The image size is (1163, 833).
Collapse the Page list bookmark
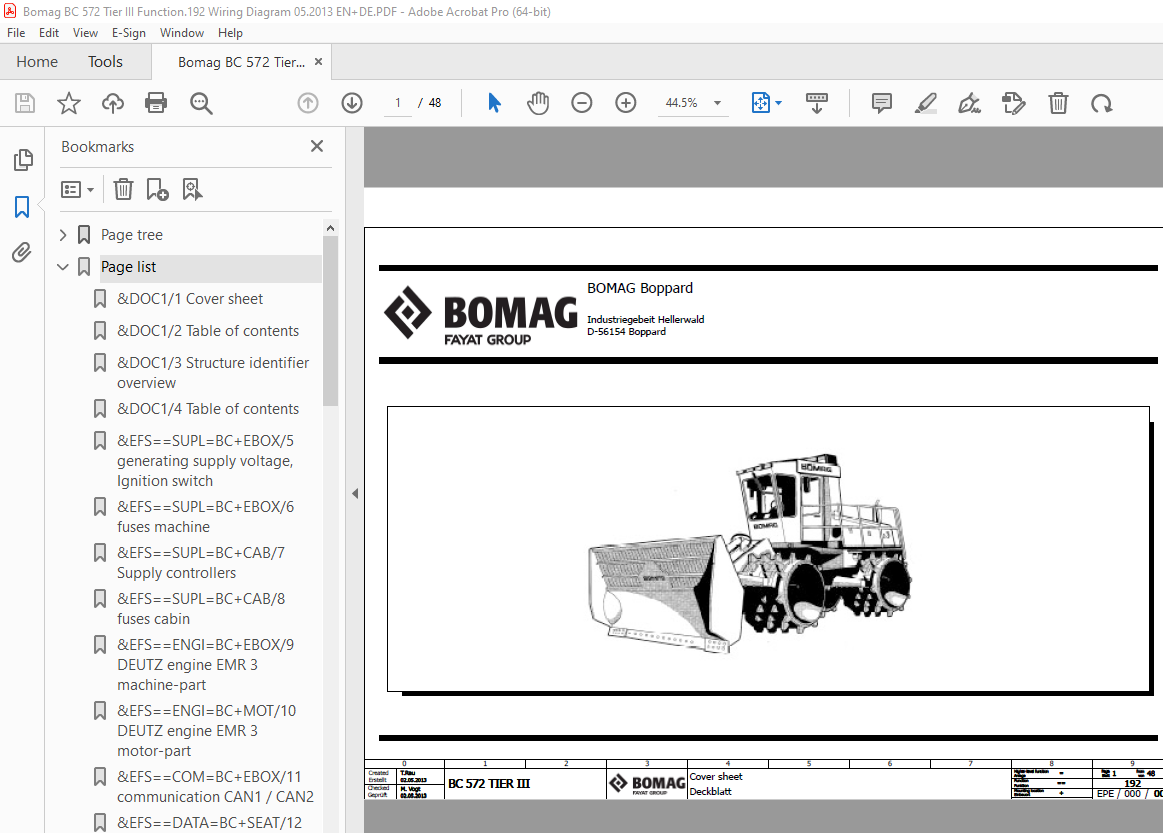(x=63, y=267)
